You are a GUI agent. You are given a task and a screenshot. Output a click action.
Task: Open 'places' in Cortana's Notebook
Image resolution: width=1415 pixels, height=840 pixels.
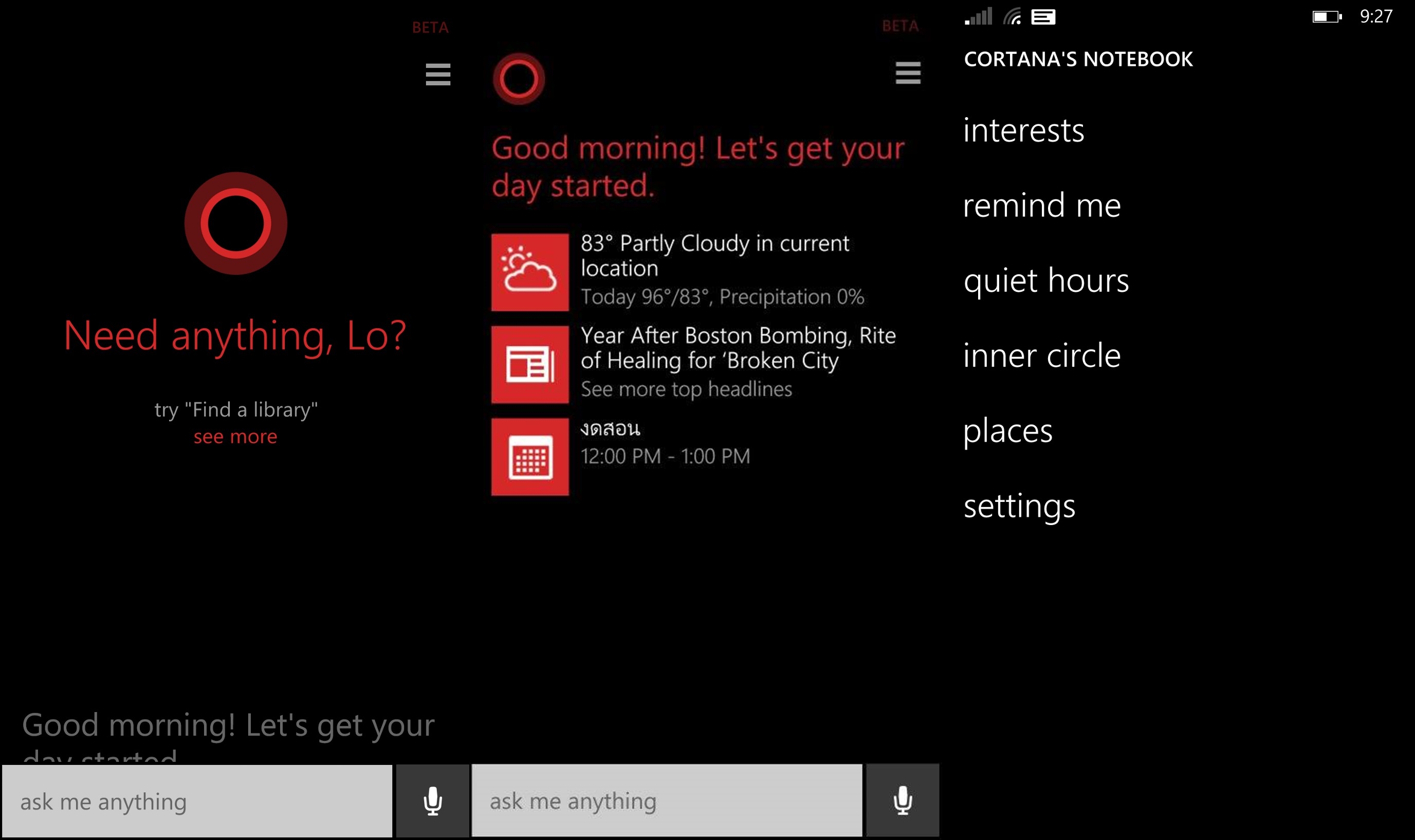tap(1008, 432)
